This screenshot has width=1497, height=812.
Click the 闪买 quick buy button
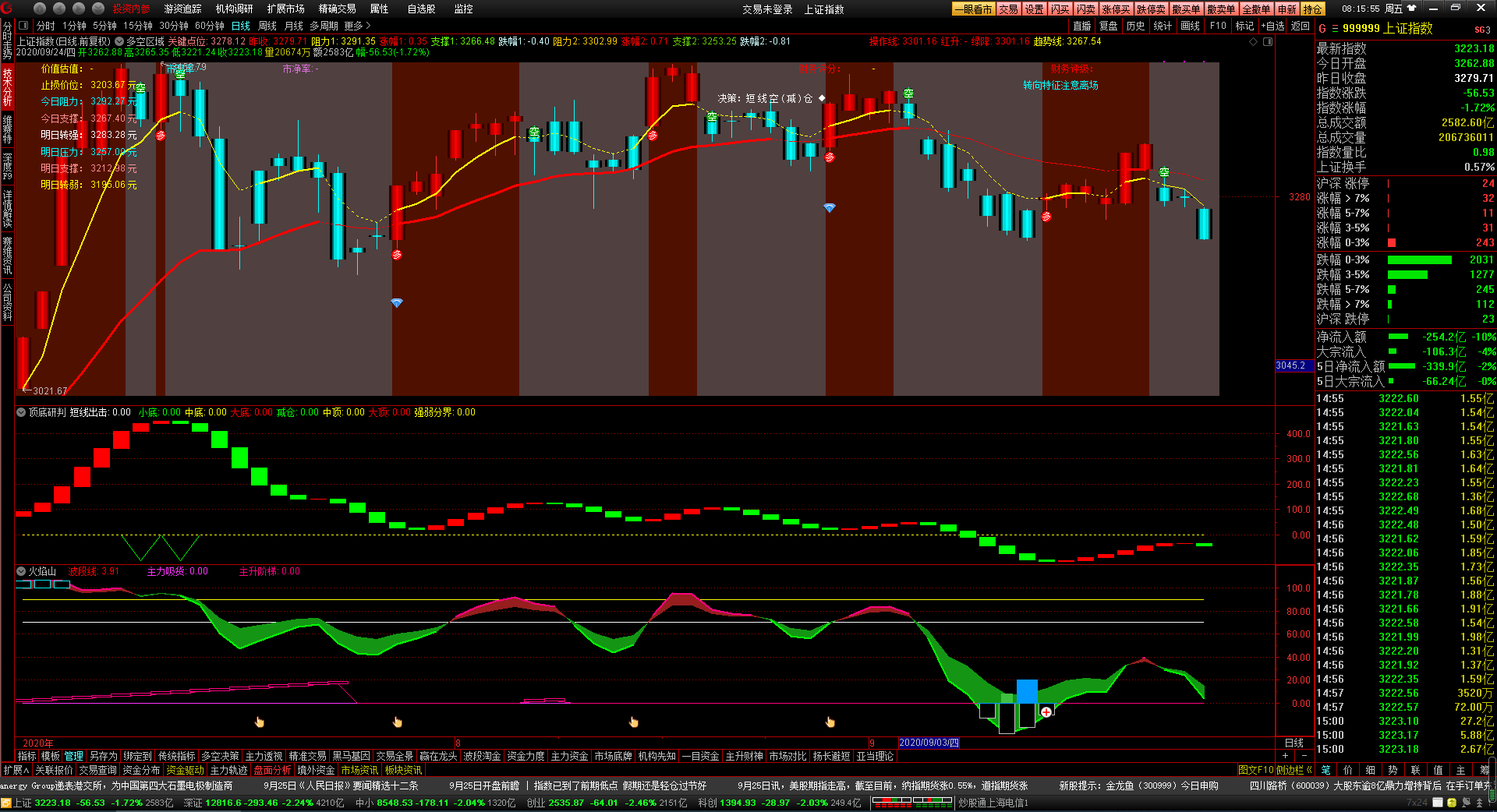tap(1060, 9)
